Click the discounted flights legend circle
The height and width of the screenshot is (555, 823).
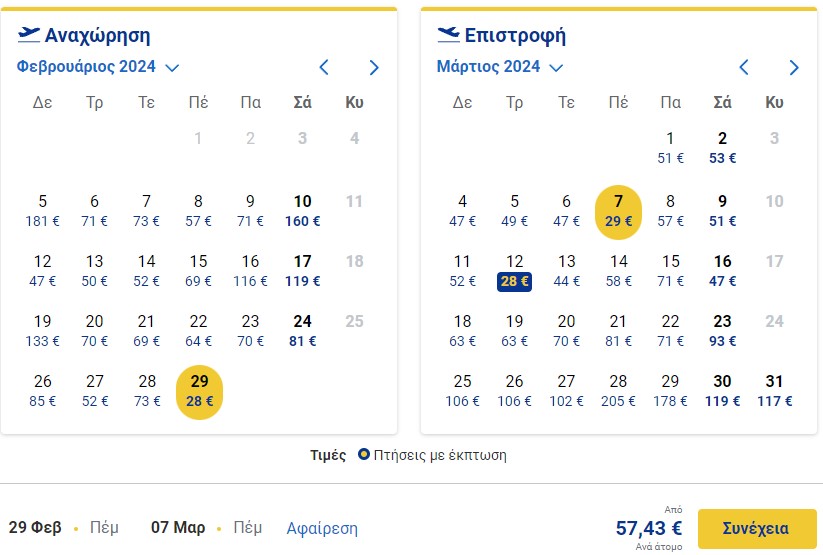click(363, 454)
